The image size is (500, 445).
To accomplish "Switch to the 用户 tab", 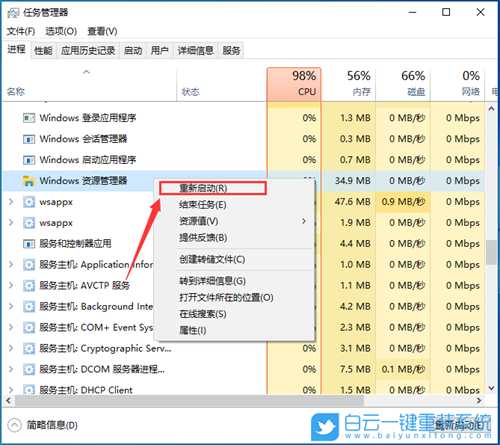I will tap(159, 51).
